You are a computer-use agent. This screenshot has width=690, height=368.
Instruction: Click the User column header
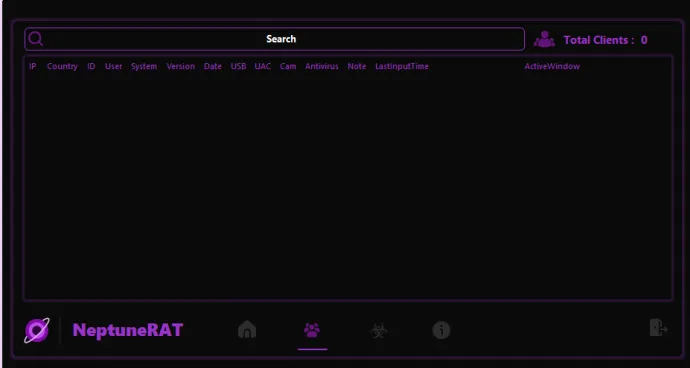click(114, 66)
